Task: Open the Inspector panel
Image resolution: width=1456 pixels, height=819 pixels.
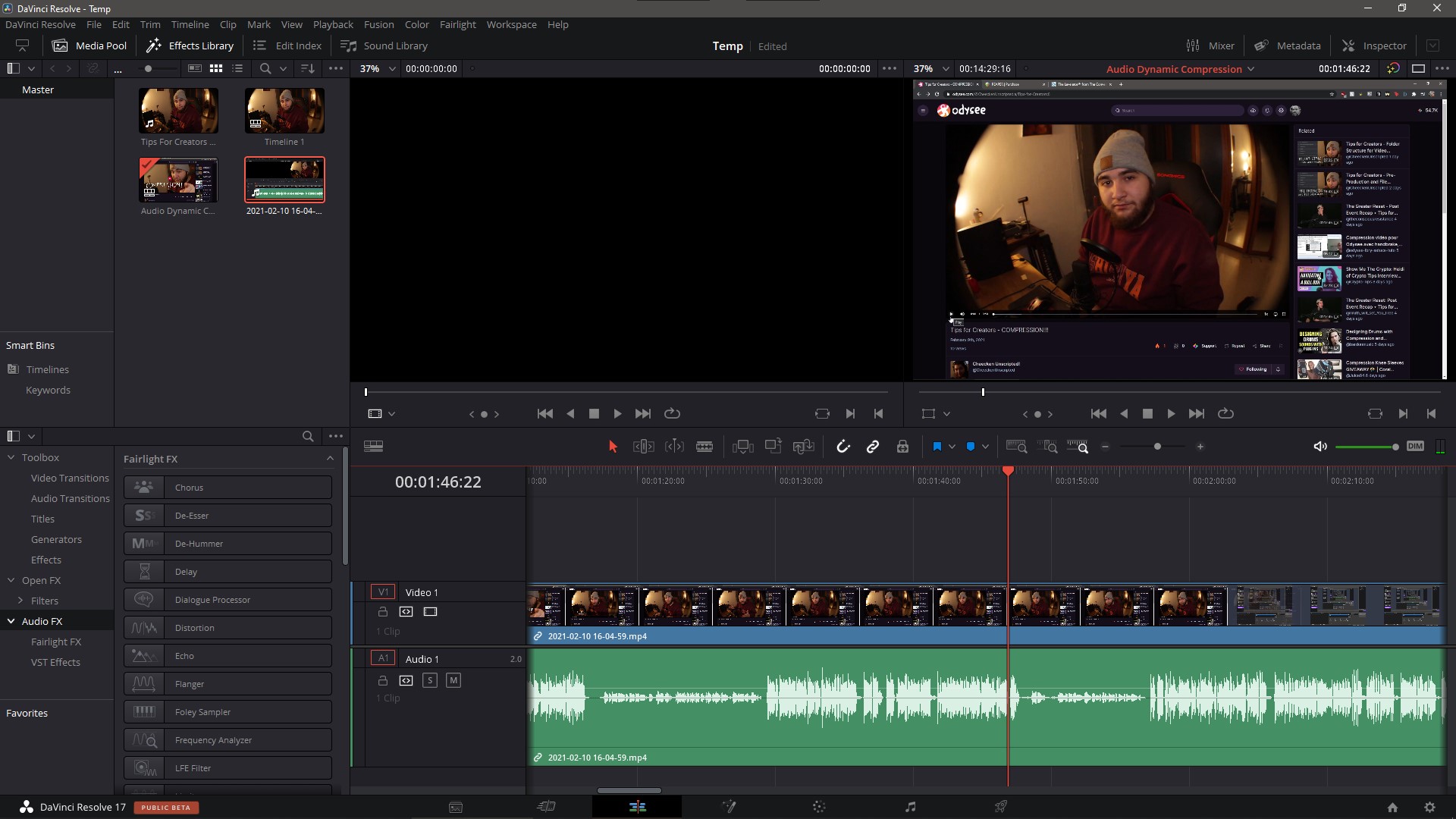Action: (1374, 45)
